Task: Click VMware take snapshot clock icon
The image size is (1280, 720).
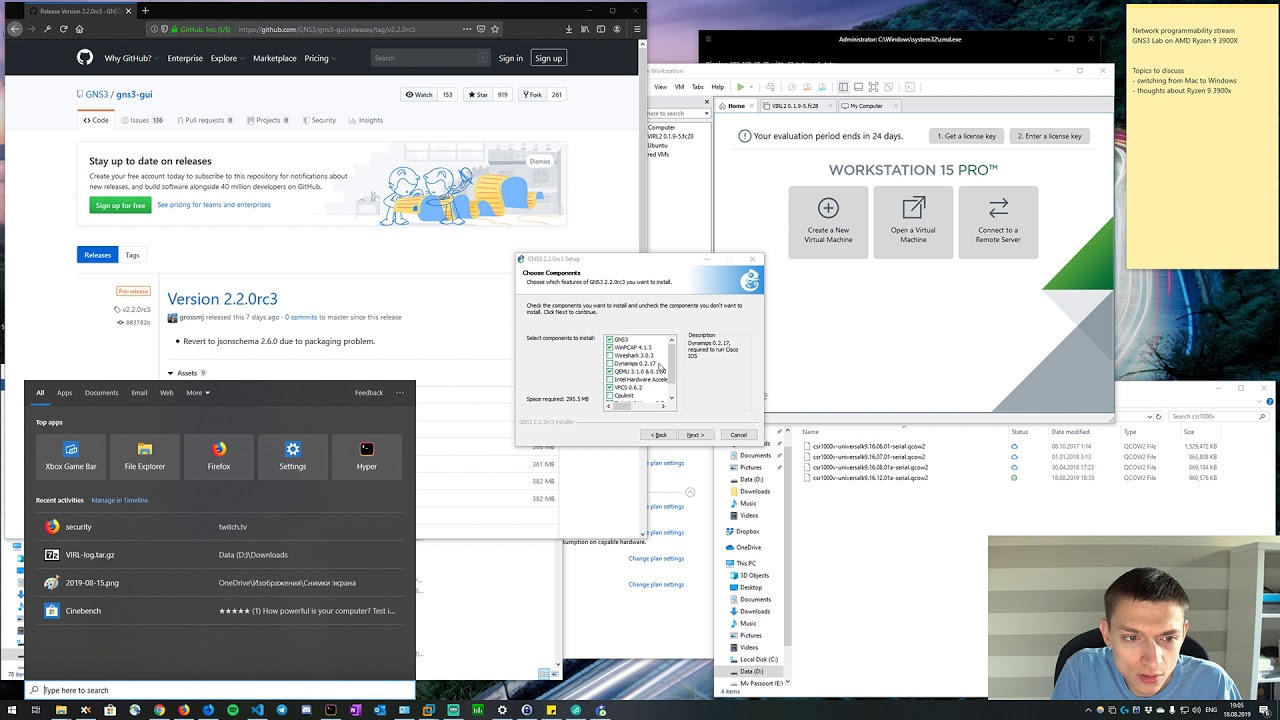Action: tap(792, 87)
